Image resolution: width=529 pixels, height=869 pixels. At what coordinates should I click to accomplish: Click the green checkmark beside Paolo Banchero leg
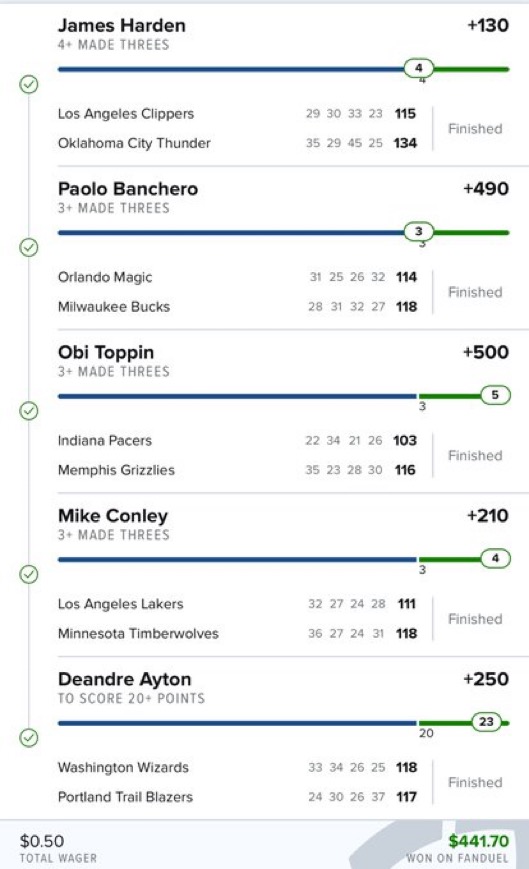point(29,247)
